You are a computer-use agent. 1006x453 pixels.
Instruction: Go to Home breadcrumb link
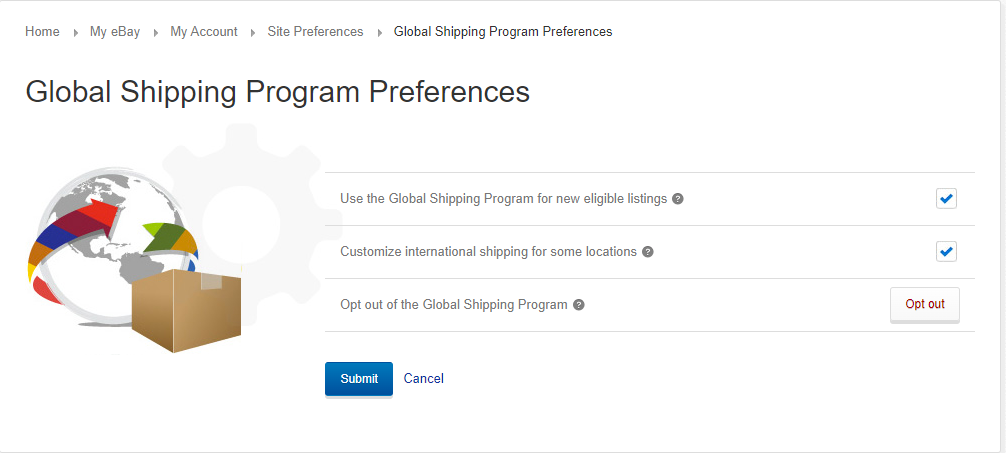(42, 31)
